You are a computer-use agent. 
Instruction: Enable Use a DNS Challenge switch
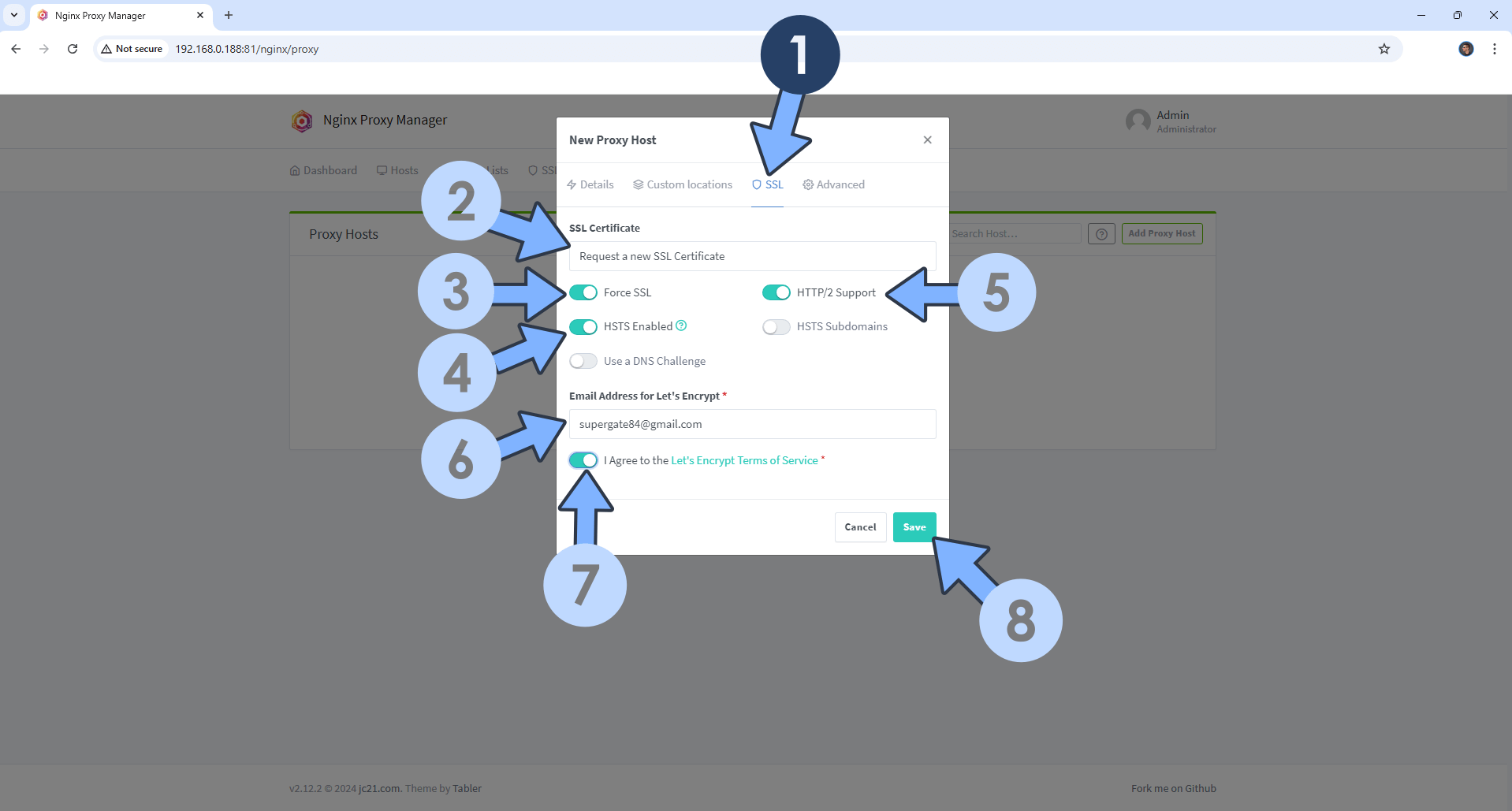(583, 361)
